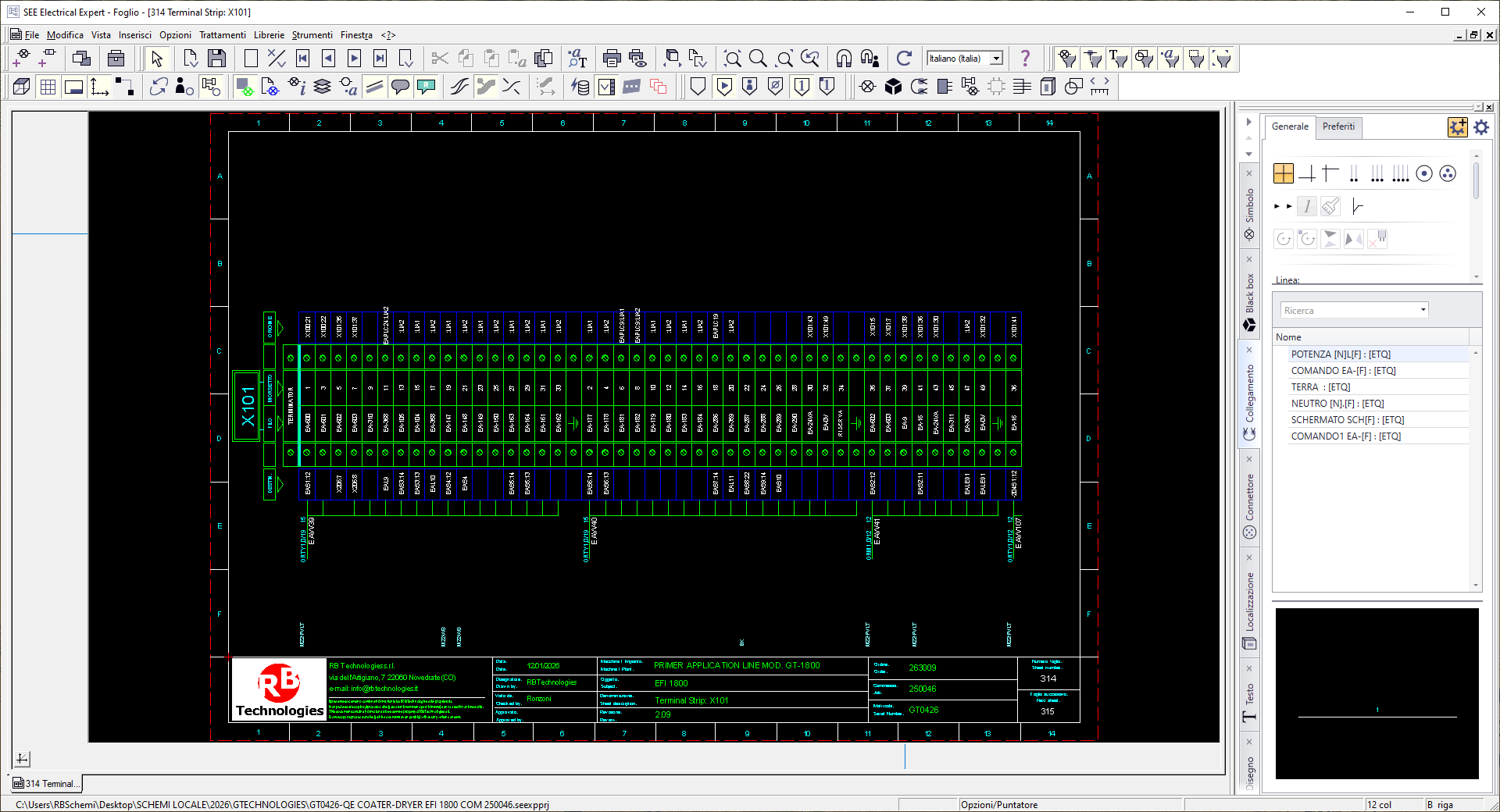Click the find and replace text icon
Viewport: 1500px width, 812px height.
click(x=577, y=59)
